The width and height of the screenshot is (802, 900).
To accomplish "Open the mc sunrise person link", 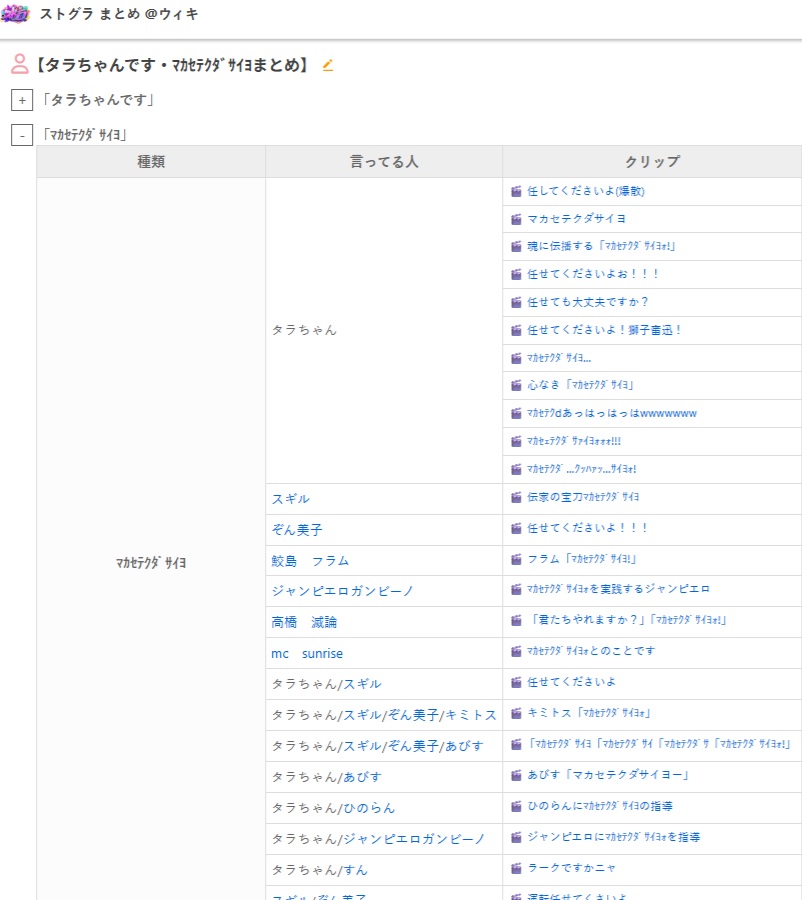I will pos(307,653).
